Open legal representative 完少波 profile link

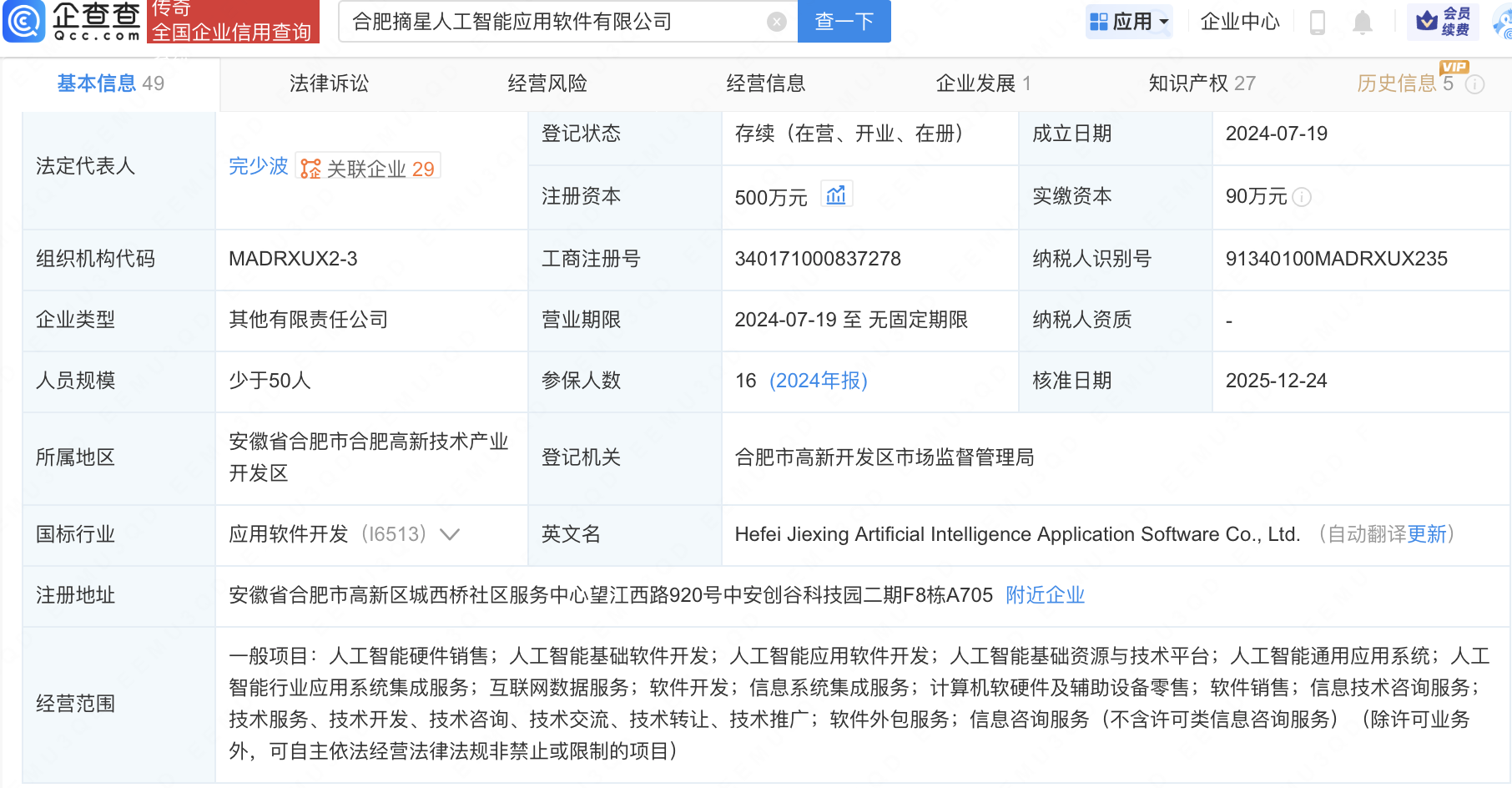pos(258,167)
